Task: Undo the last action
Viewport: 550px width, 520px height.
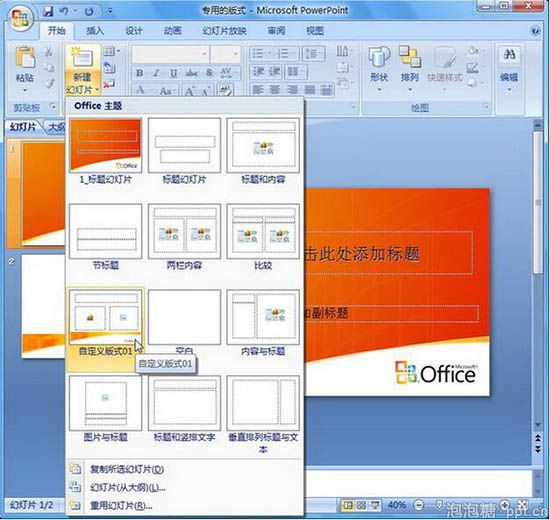Action: [x=64, y=11]
